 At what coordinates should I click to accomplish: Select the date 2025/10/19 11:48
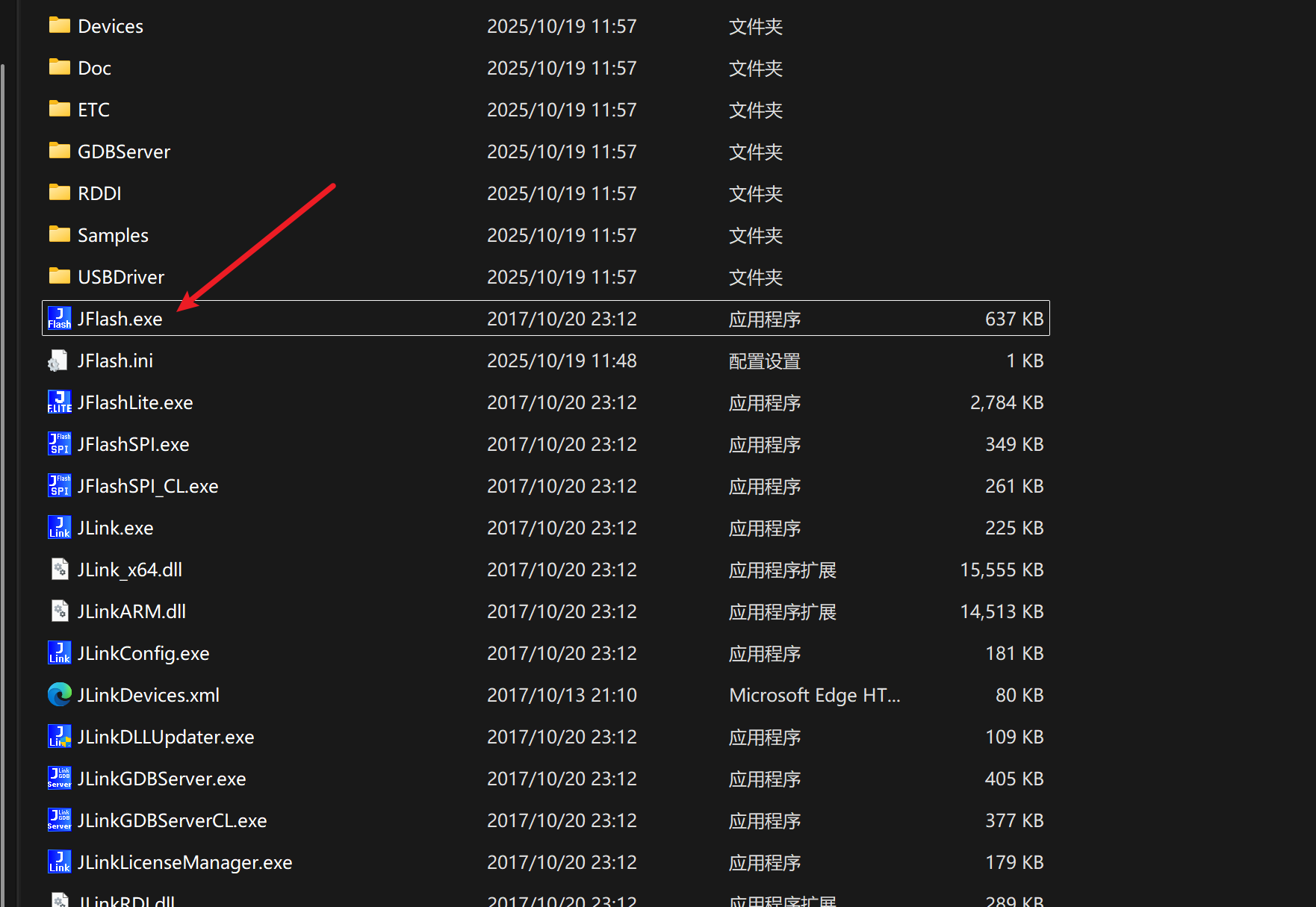click(562, 361)
